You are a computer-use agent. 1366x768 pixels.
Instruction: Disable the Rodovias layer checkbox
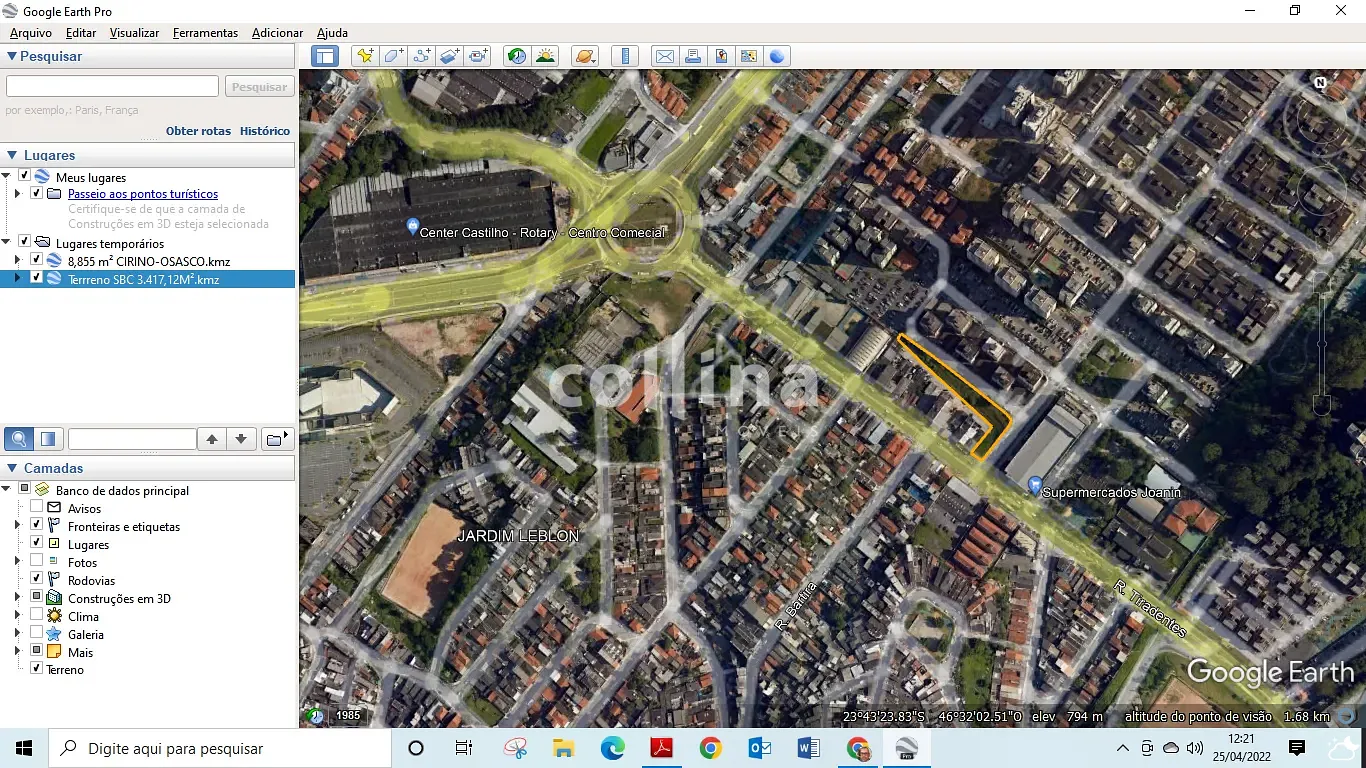pyautogui.click(x=37, y=579)
